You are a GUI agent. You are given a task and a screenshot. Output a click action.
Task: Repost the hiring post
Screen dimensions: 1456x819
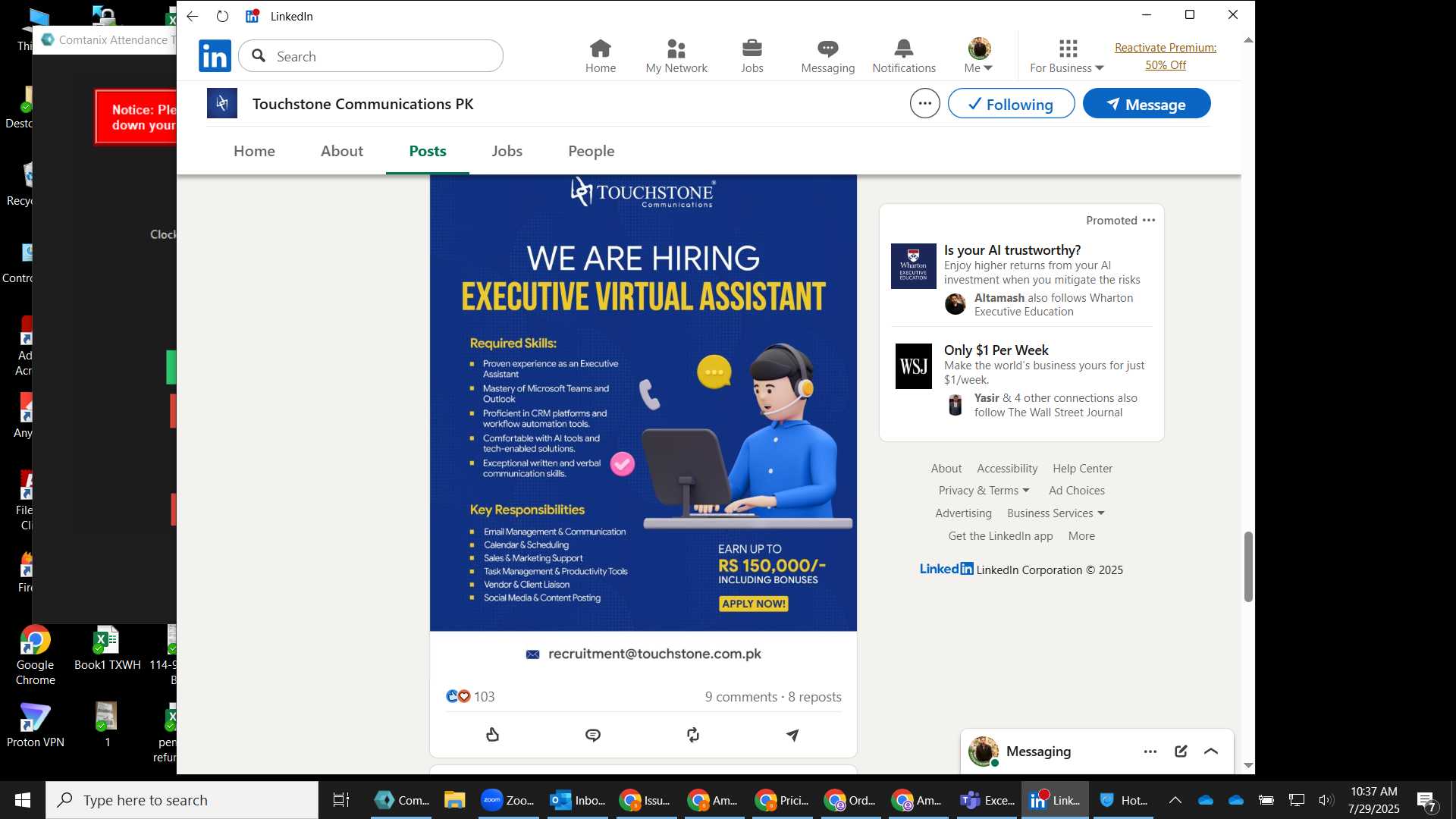tap(693, 734)
